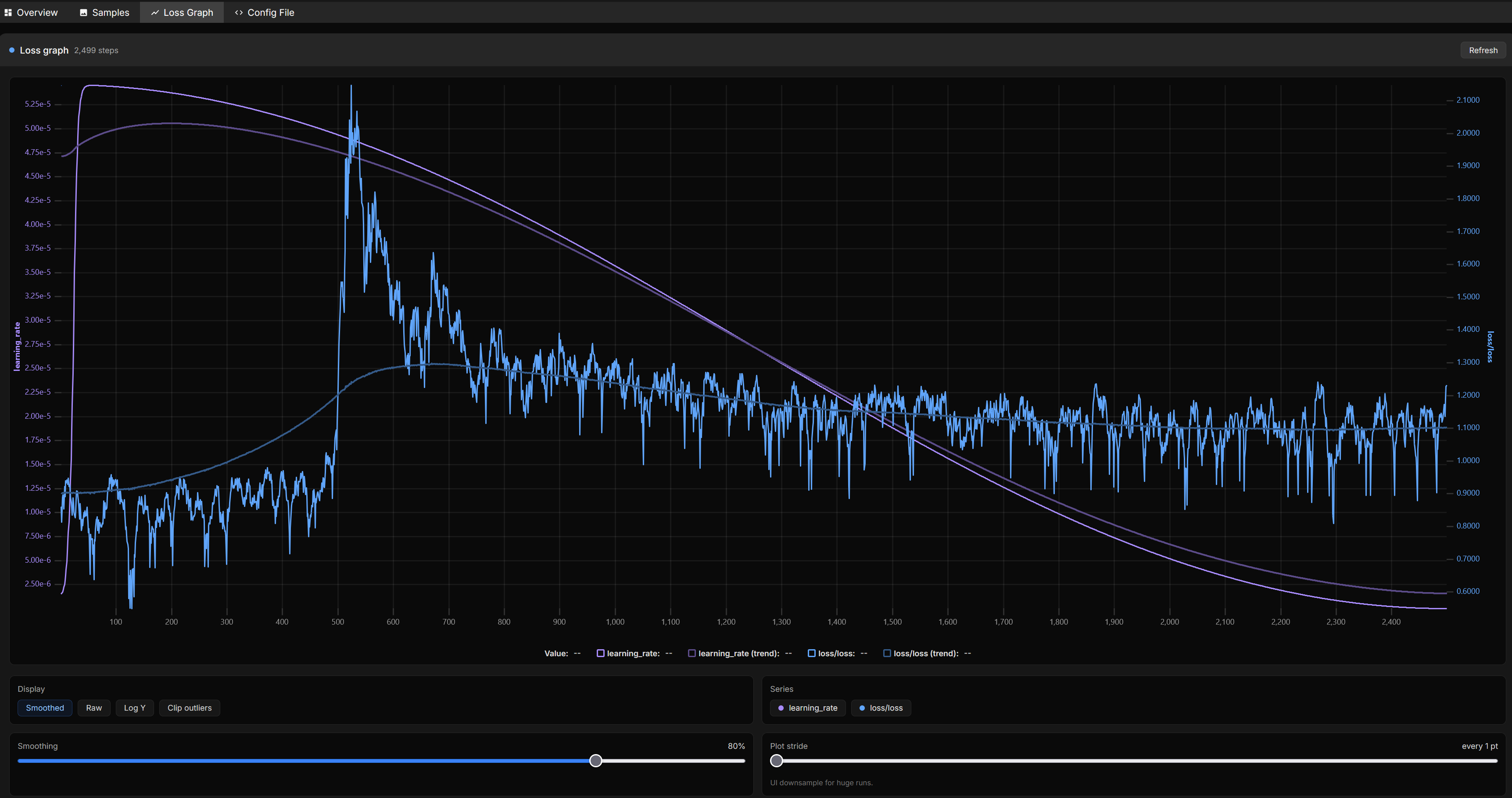
Task: Toggle the learning_rate series visibility
Action: pos(808,708)
